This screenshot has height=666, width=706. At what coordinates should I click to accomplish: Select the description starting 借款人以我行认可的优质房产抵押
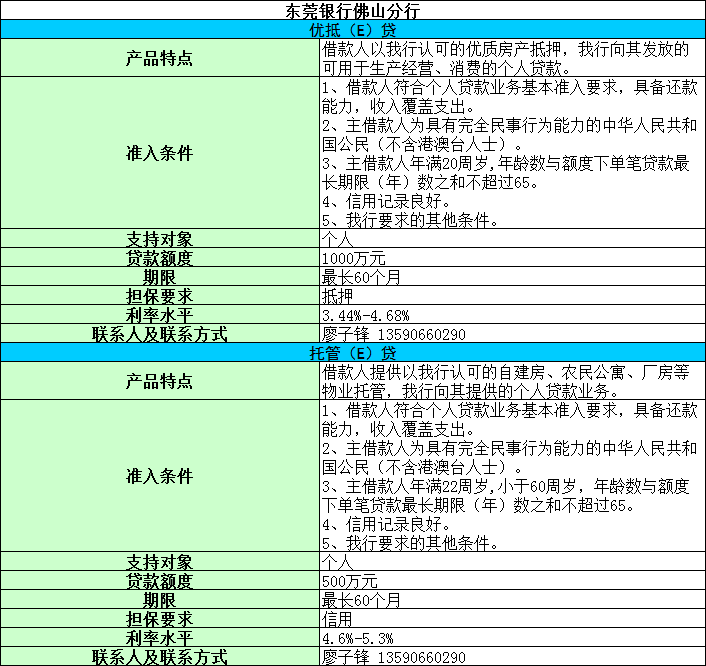tap(512, 58)
